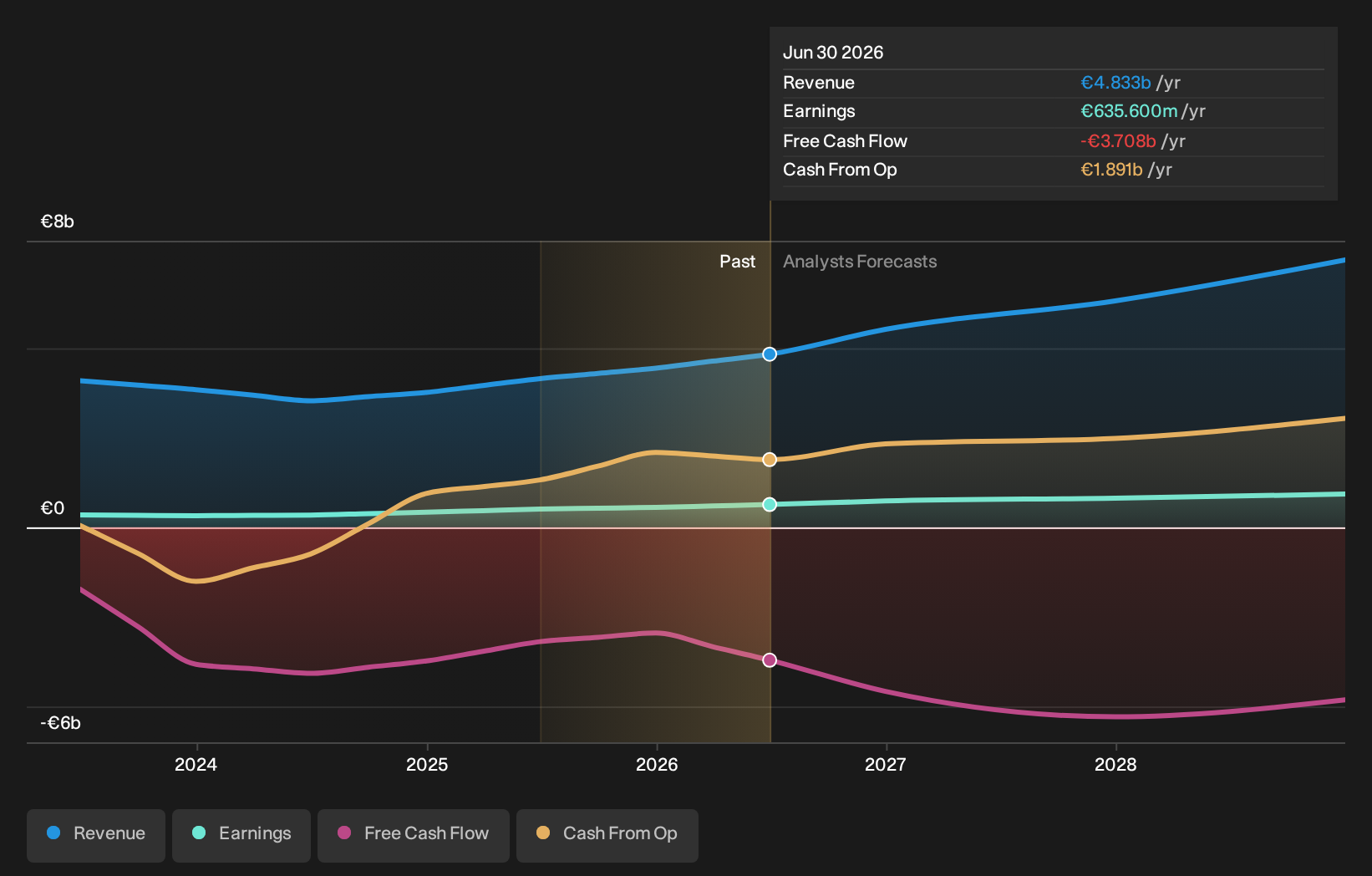This screenshot has width=1372, height=876.
Task: Click the 'Revenue' row label in tooltip
Action: click(819, 83)
